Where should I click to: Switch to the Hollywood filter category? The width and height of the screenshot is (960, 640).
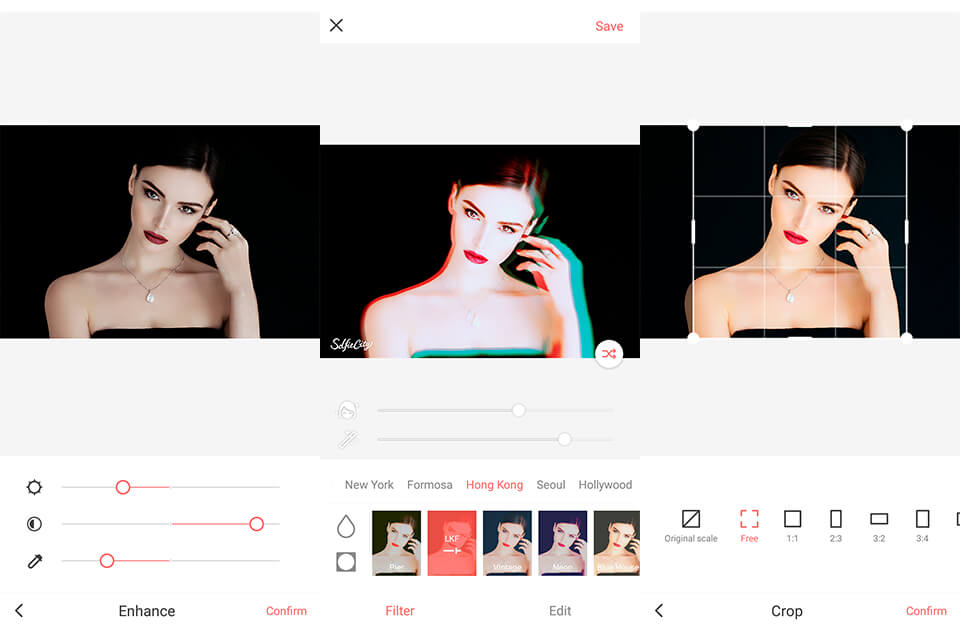(x=605, y=484)
